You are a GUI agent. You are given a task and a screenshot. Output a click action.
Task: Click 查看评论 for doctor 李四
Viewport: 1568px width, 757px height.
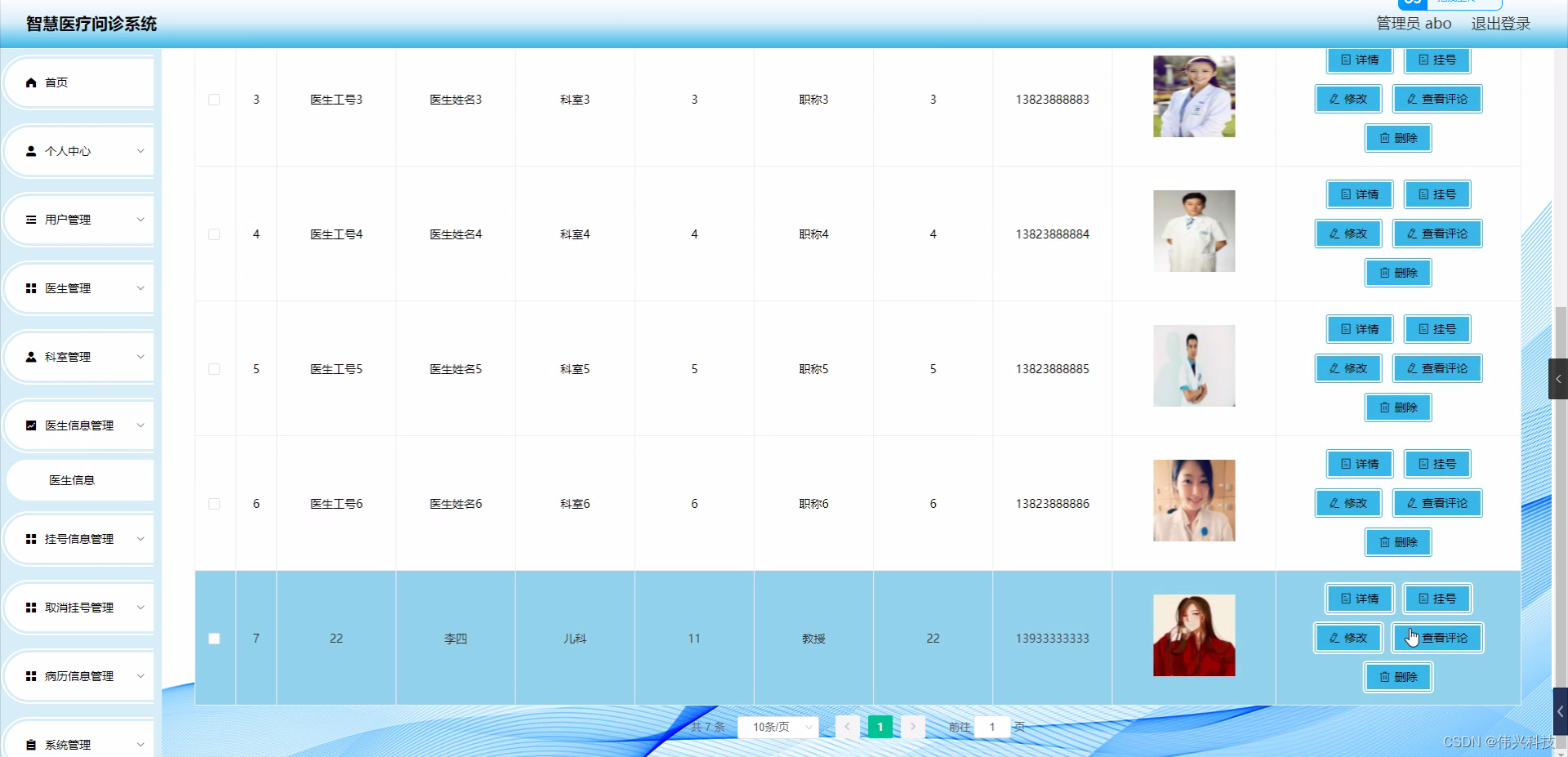1437,638
